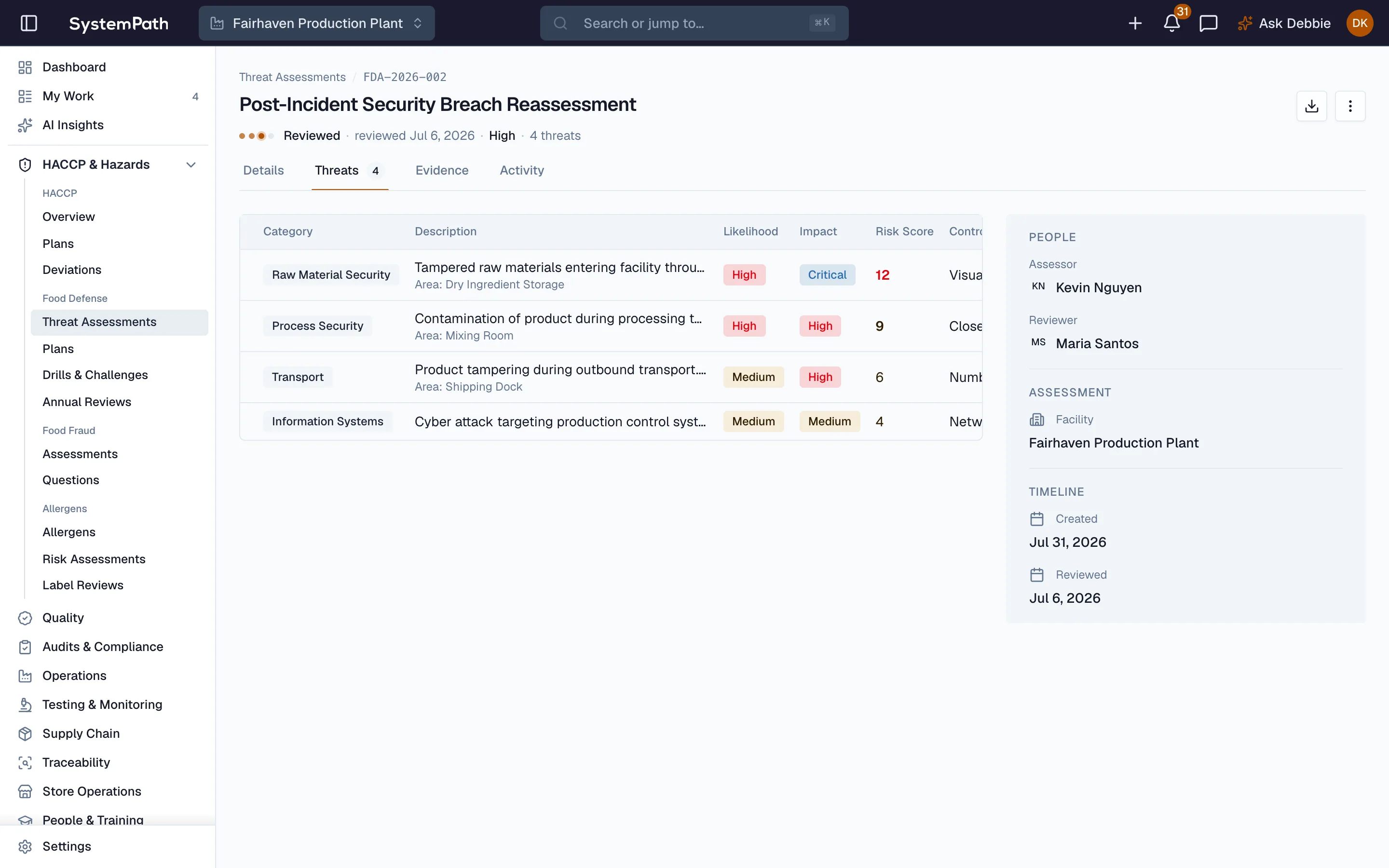
Task: Click the Raw Material Security category tag
Action: pyautogui.click(x=330, y=275)
